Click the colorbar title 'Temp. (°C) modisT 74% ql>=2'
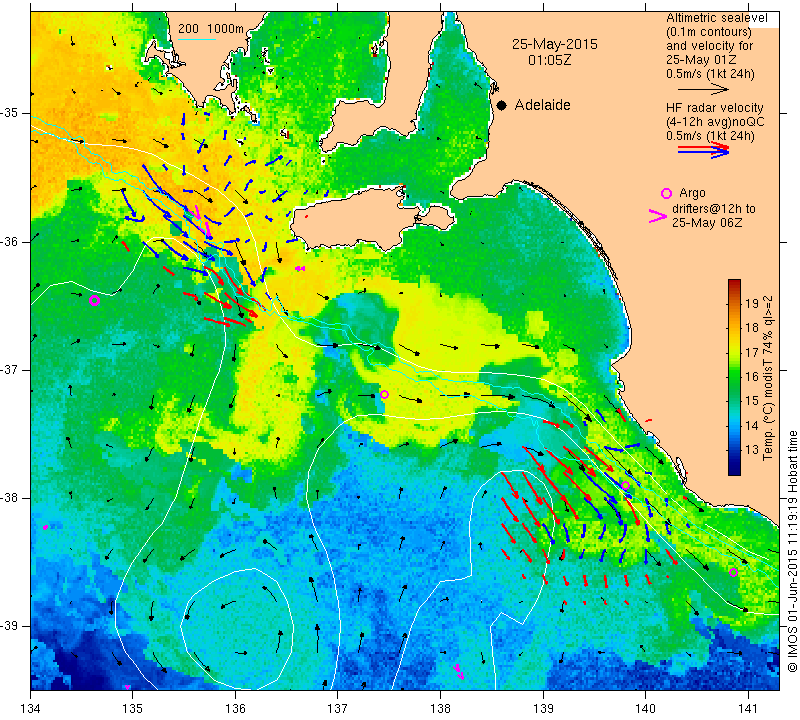 coord(768,378)
